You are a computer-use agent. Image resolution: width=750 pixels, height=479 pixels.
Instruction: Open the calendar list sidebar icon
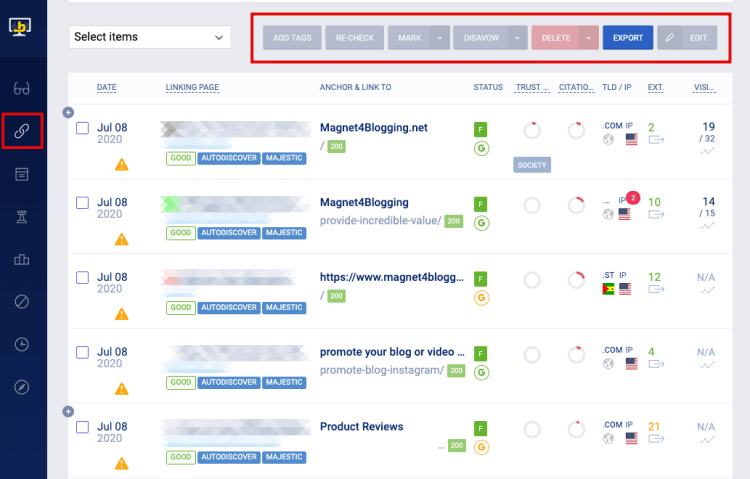point(22,174)
